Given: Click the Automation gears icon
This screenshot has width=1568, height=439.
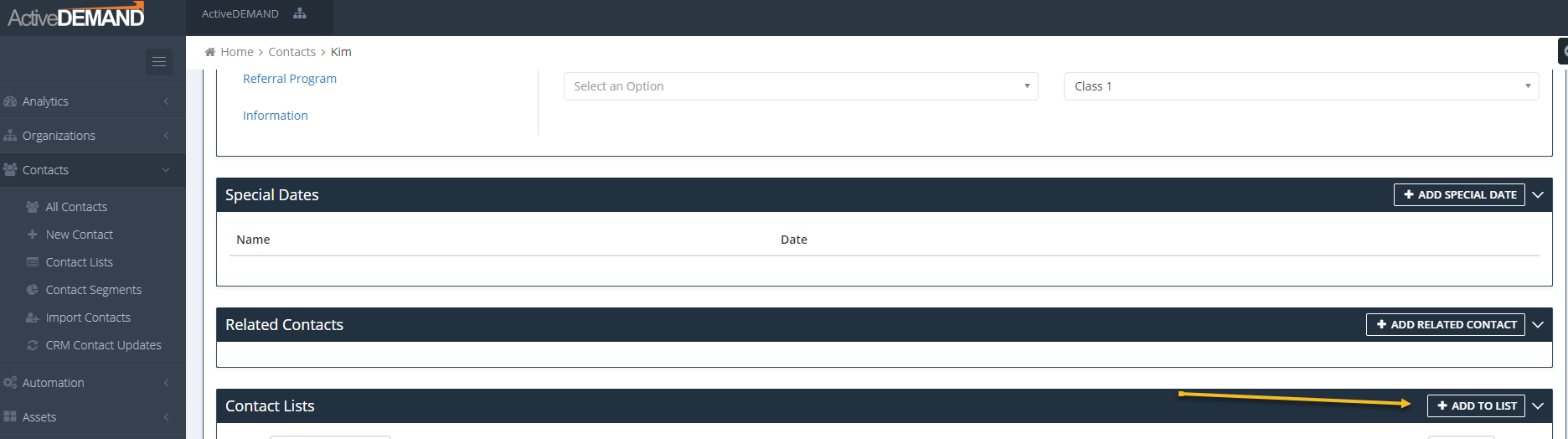Looking at the screenshot, I should point(10,383).
